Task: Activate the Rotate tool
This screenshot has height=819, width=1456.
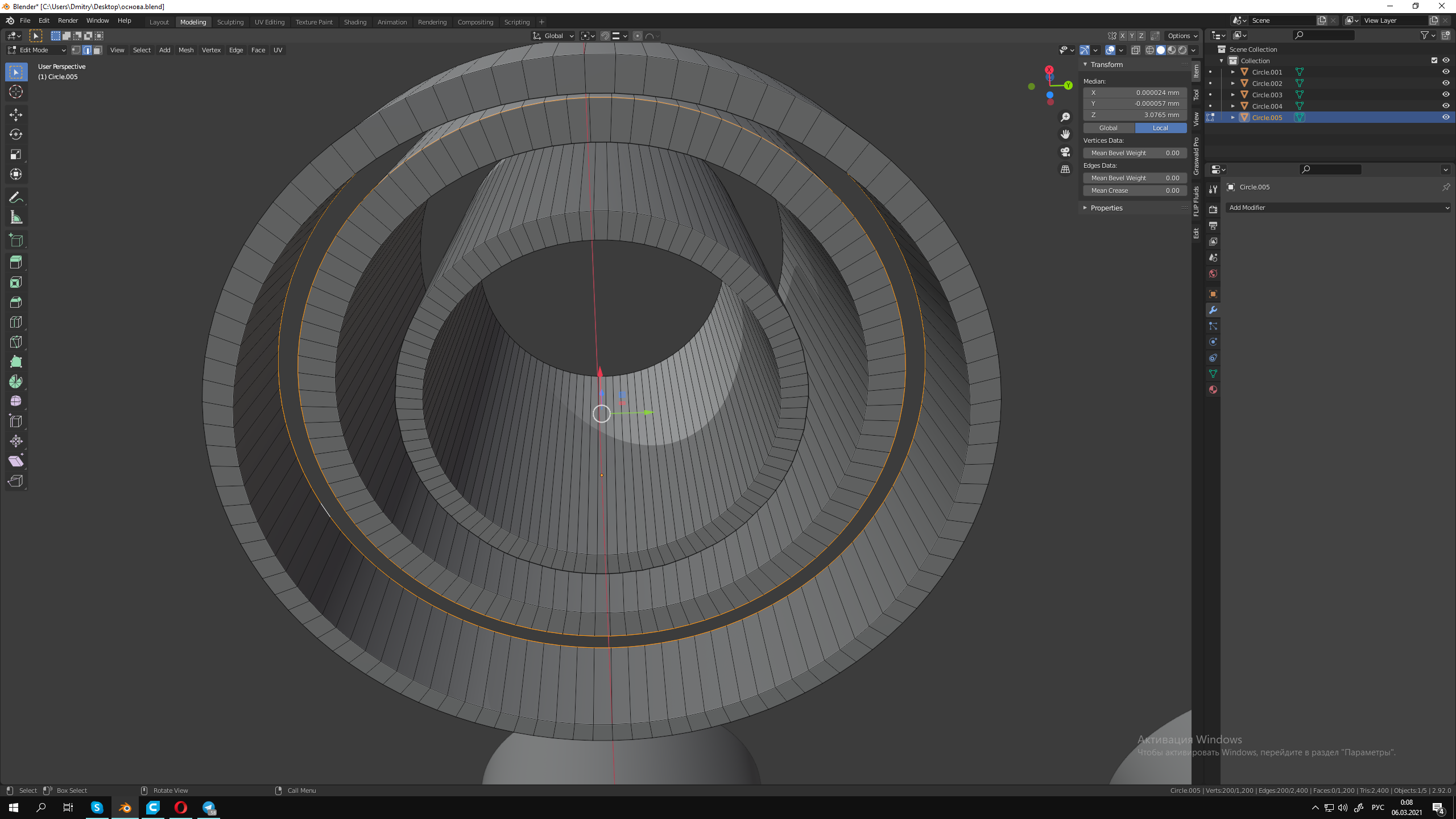Action: click(x=16, y=135)
